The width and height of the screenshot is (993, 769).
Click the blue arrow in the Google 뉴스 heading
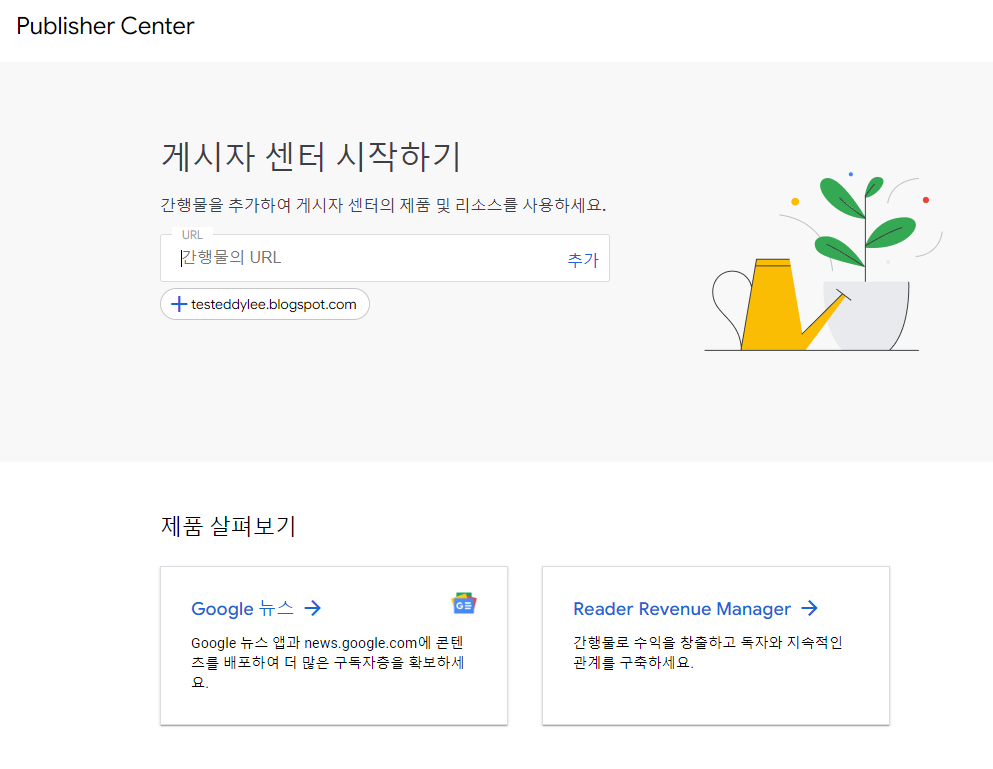pyautogui.click(x=314, y=608)
